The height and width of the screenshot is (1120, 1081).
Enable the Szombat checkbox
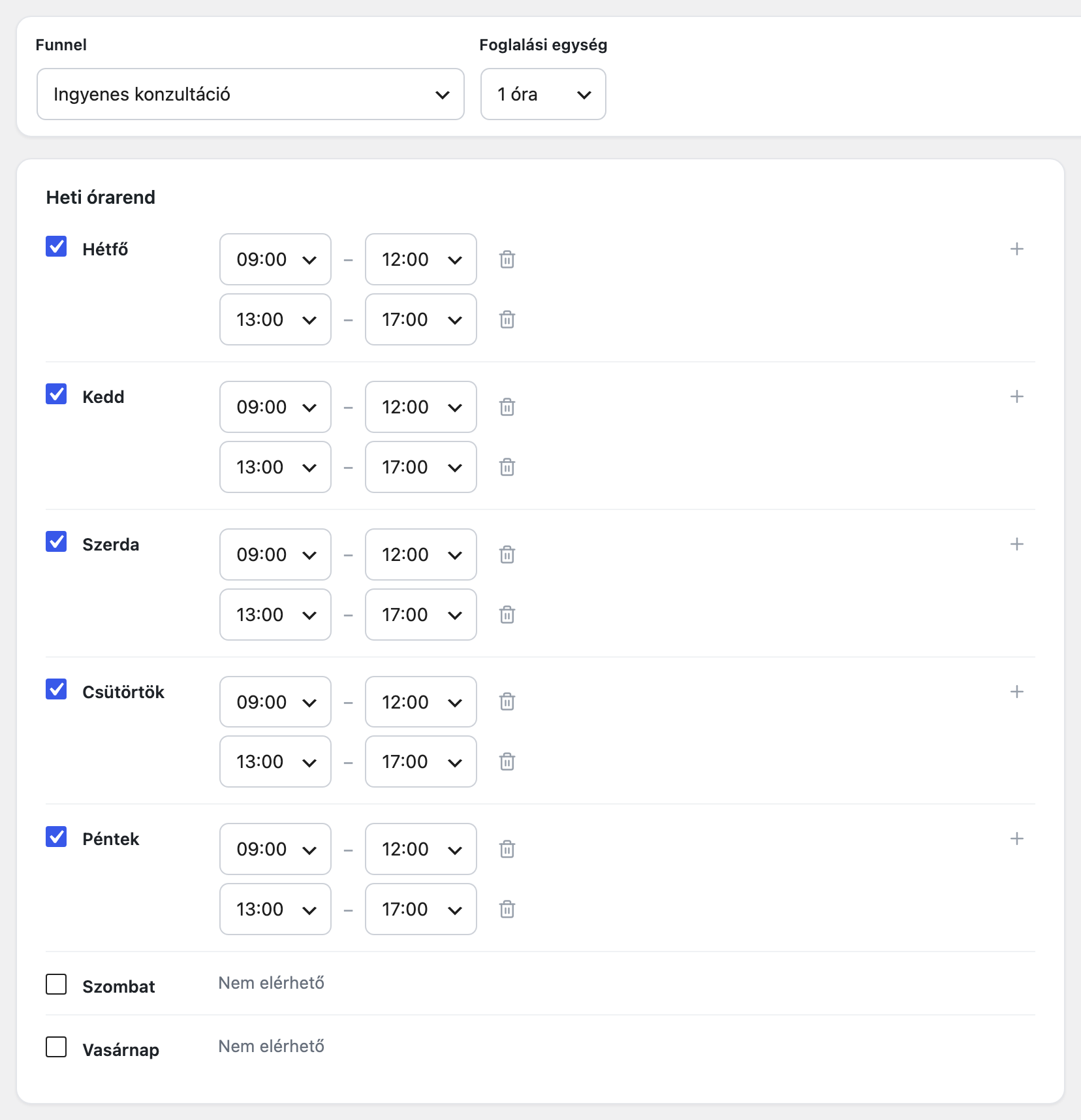(x=56, y=984)
